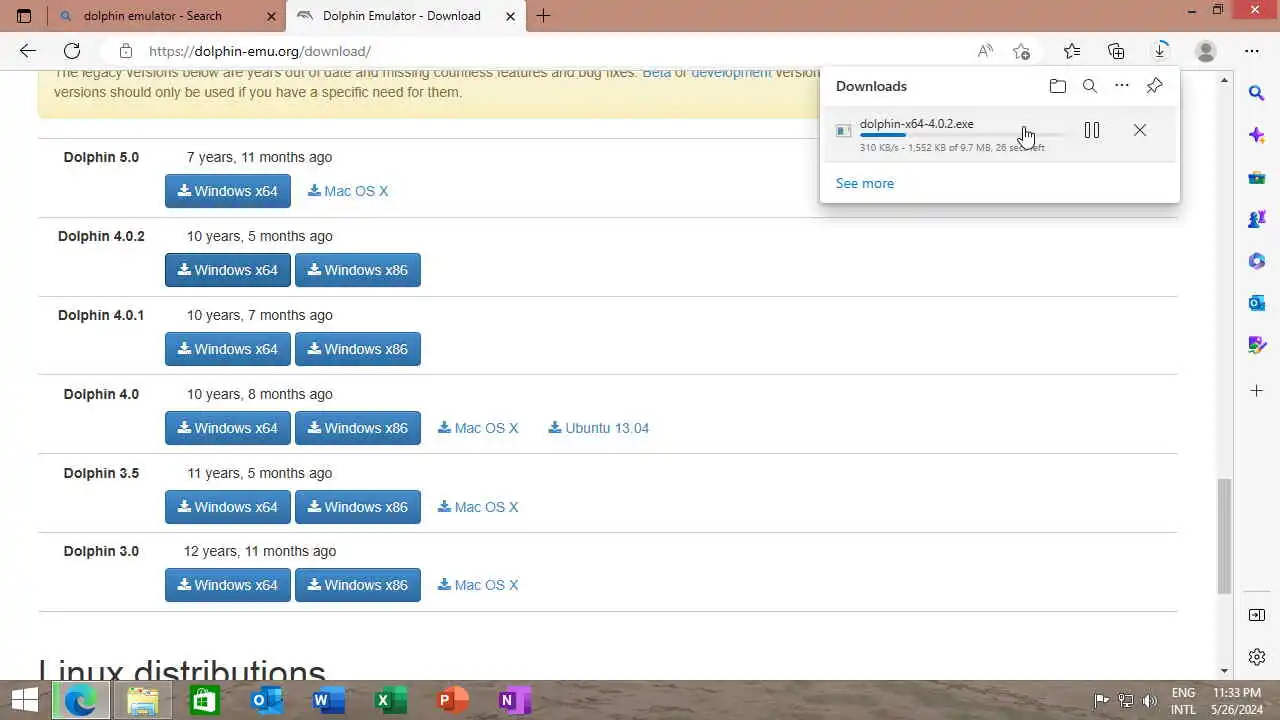
Task: Download Dolphin 5.0 Windows x64
Action: [228, 191]
